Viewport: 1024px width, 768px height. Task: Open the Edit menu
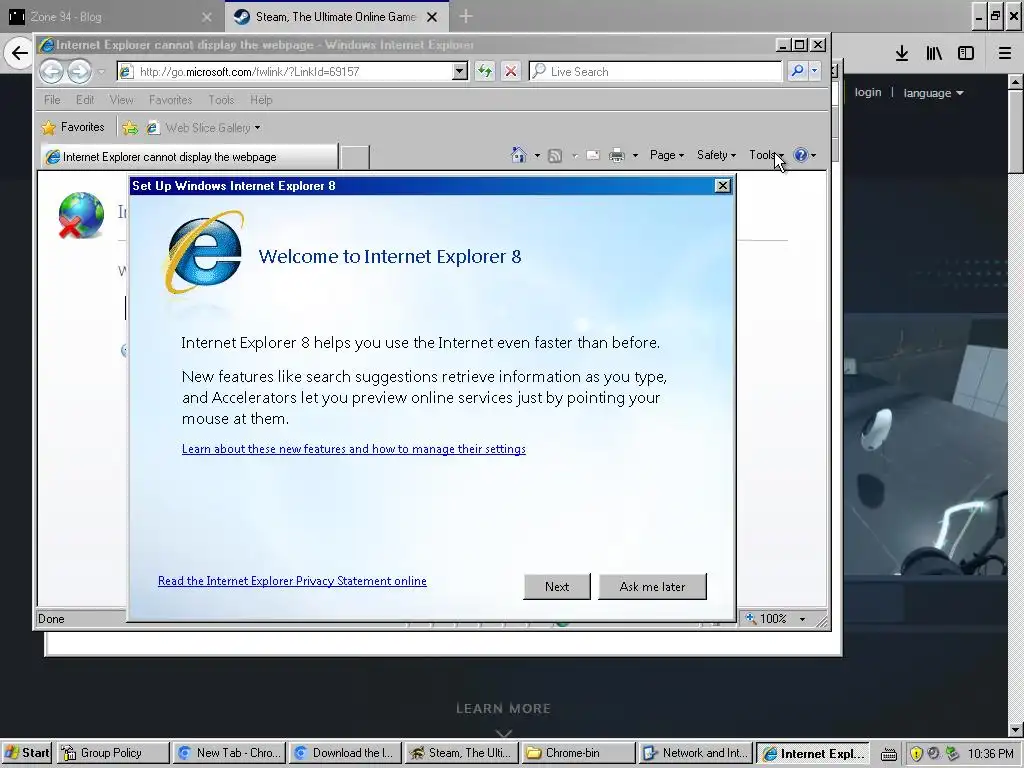click(x=85, y=100)
